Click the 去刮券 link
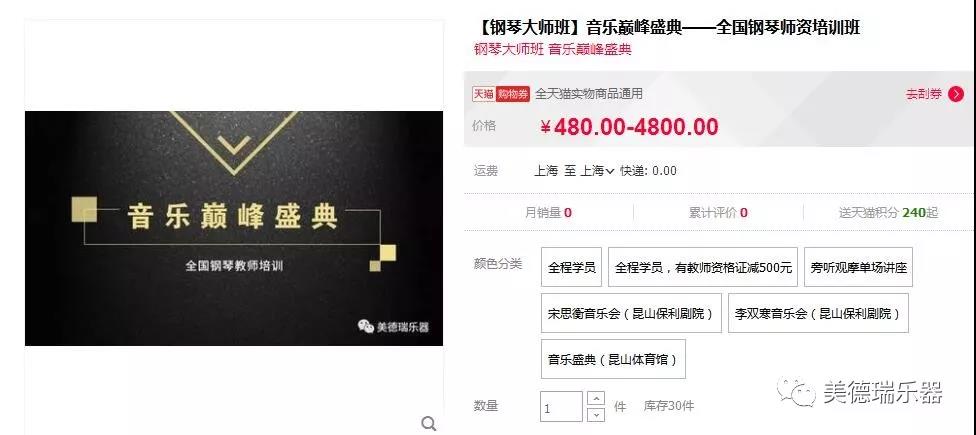The image size is (976, 435). click(x=924, y=94)
